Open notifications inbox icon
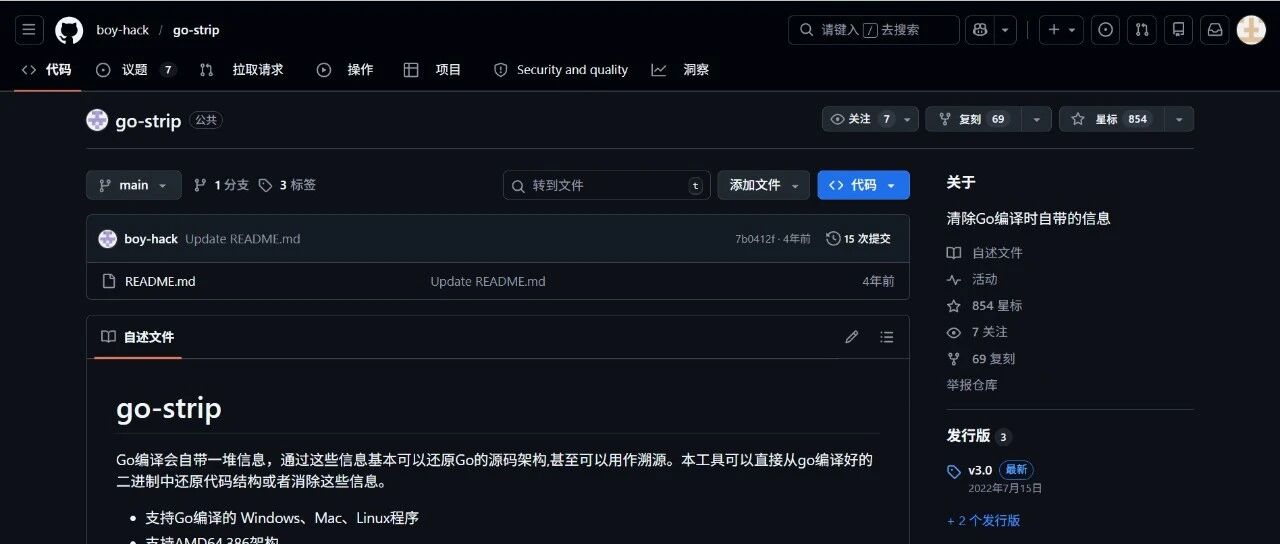The image size is (1280, 544). (1215, 30)
